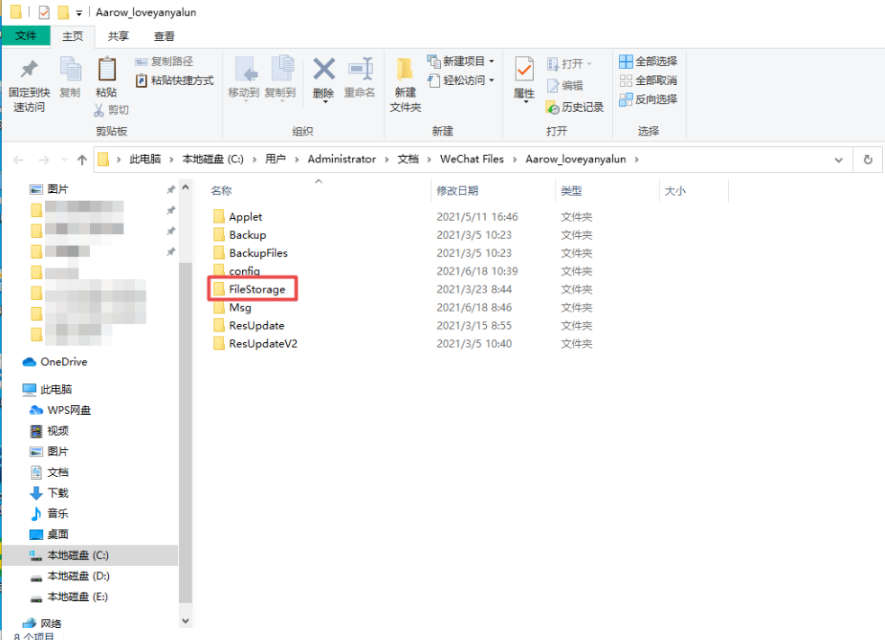Click 全部取消 select none
885x640 pixels.
pyautogui.click(x=648, y=80)
